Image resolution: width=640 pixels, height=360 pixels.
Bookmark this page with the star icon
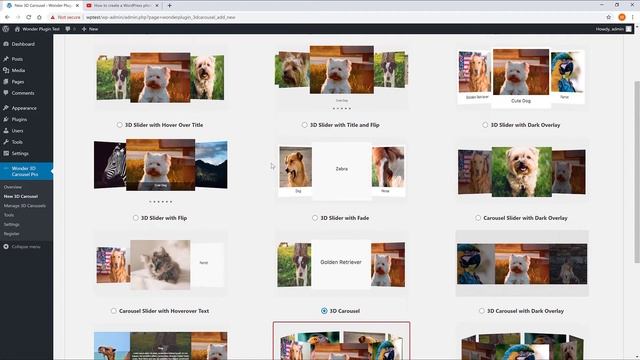[609, 17]
